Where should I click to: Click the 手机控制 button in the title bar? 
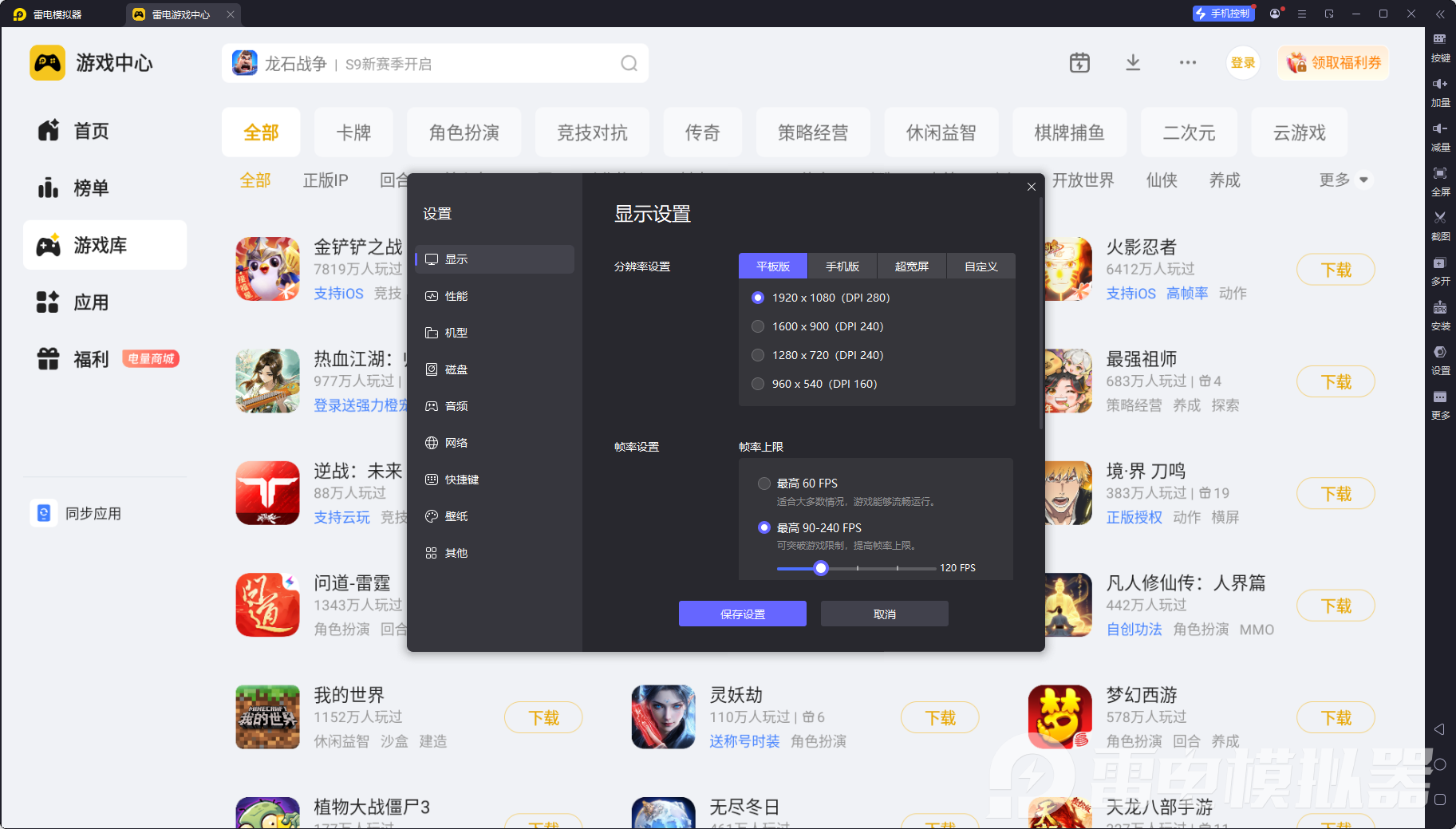[x=1224, y=14]
